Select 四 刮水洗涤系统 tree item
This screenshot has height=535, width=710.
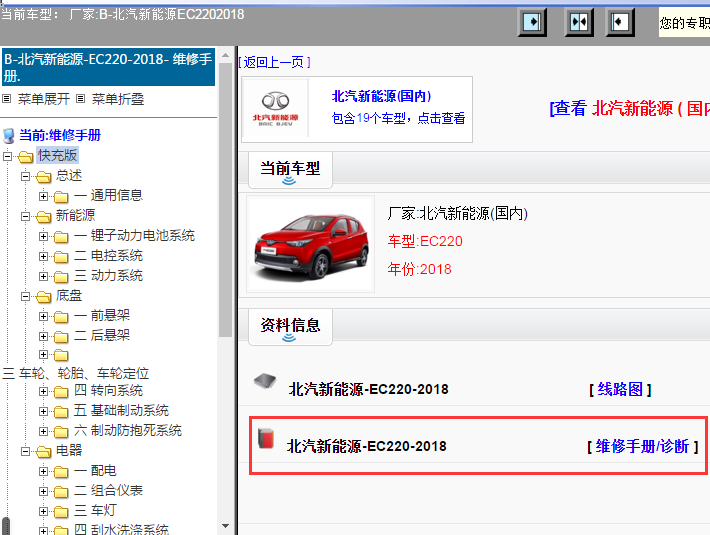point(121,529)
